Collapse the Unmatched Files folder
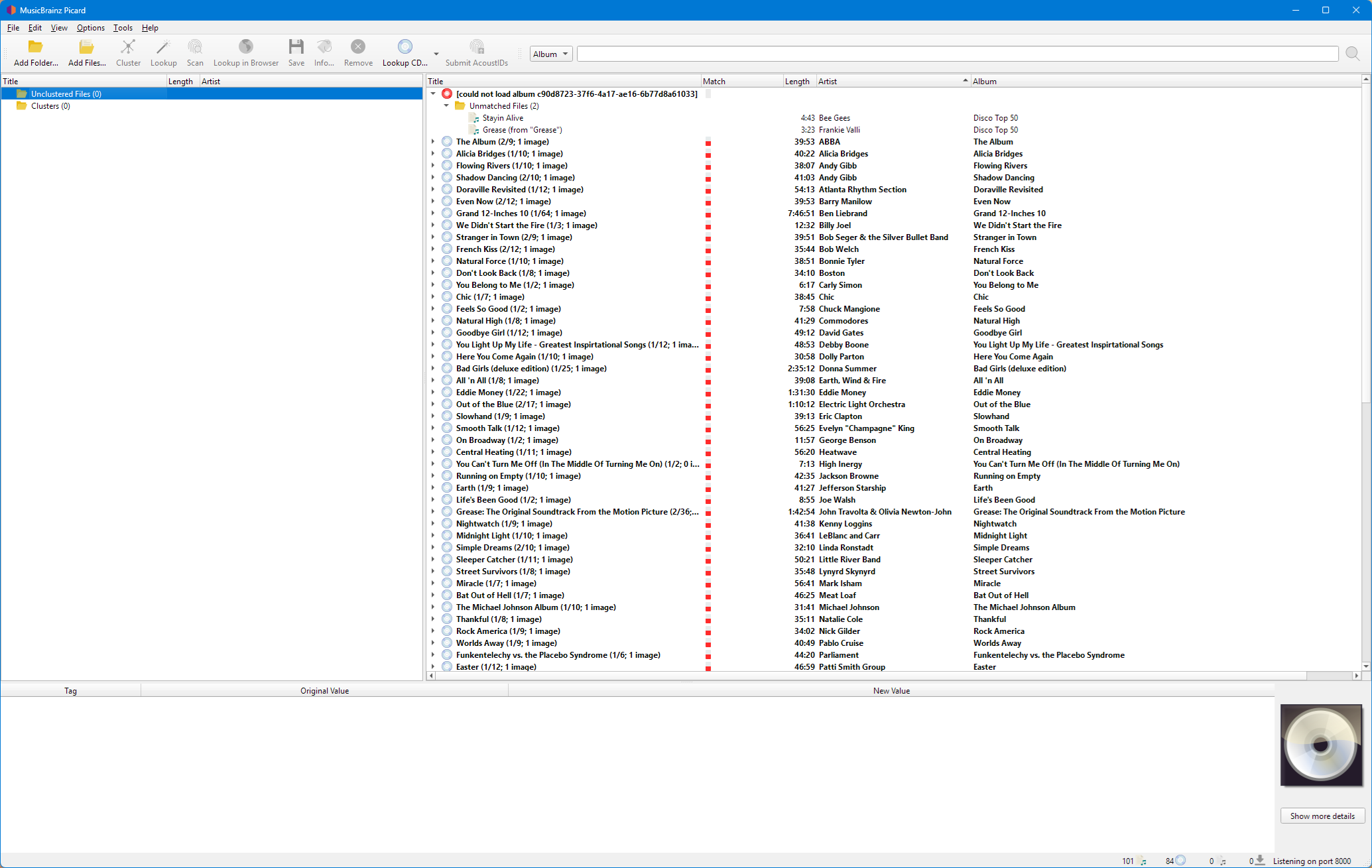 pyautogui.click(x=446, y=106)
